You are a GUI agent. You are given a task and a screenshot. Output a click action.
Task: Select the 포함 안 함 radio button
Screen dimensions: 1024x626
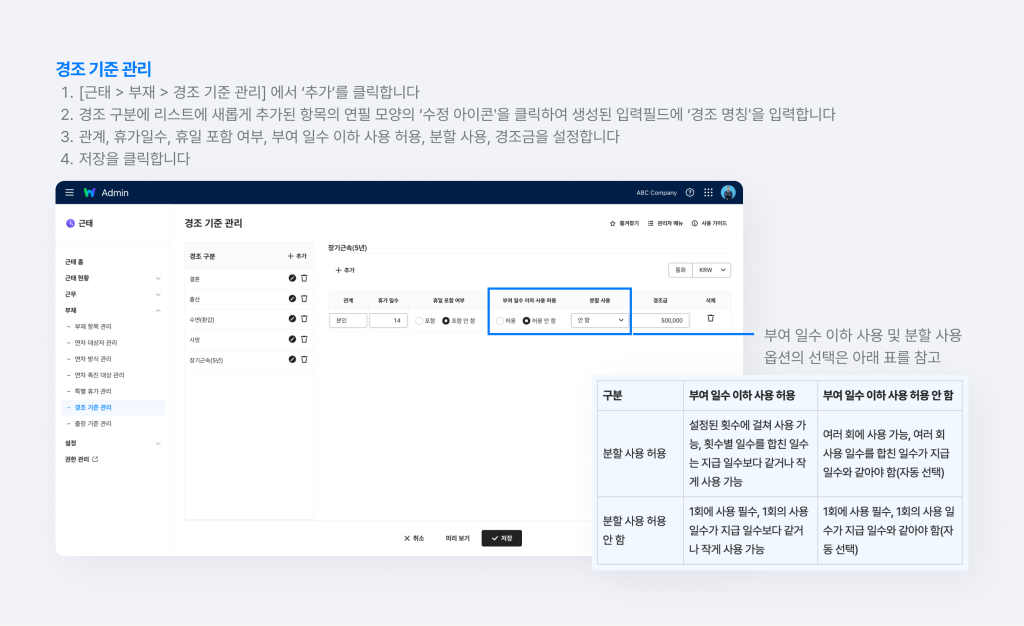pyautogui.click(x=446, y=320)
